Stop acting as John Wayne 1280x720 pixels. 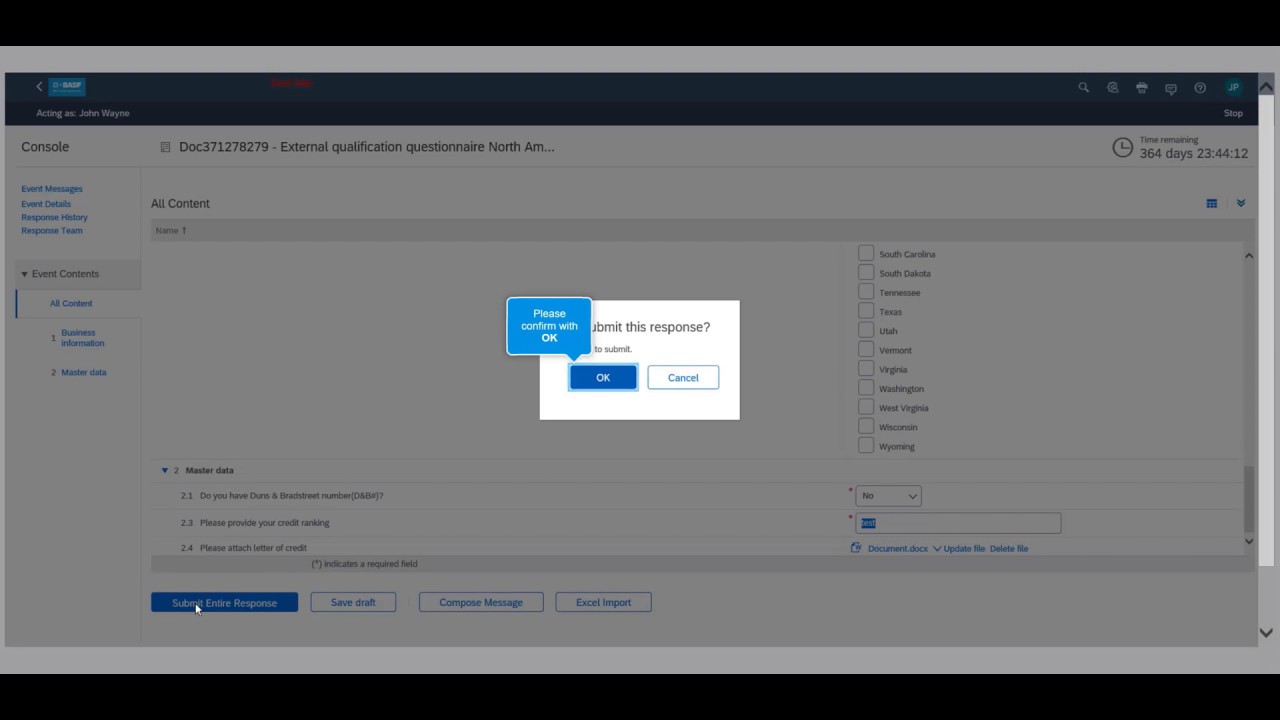[1233, 113]
